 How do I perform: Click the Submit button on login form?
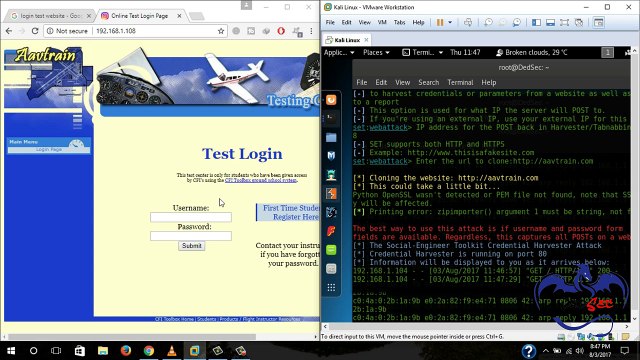[x=191, y=246]
